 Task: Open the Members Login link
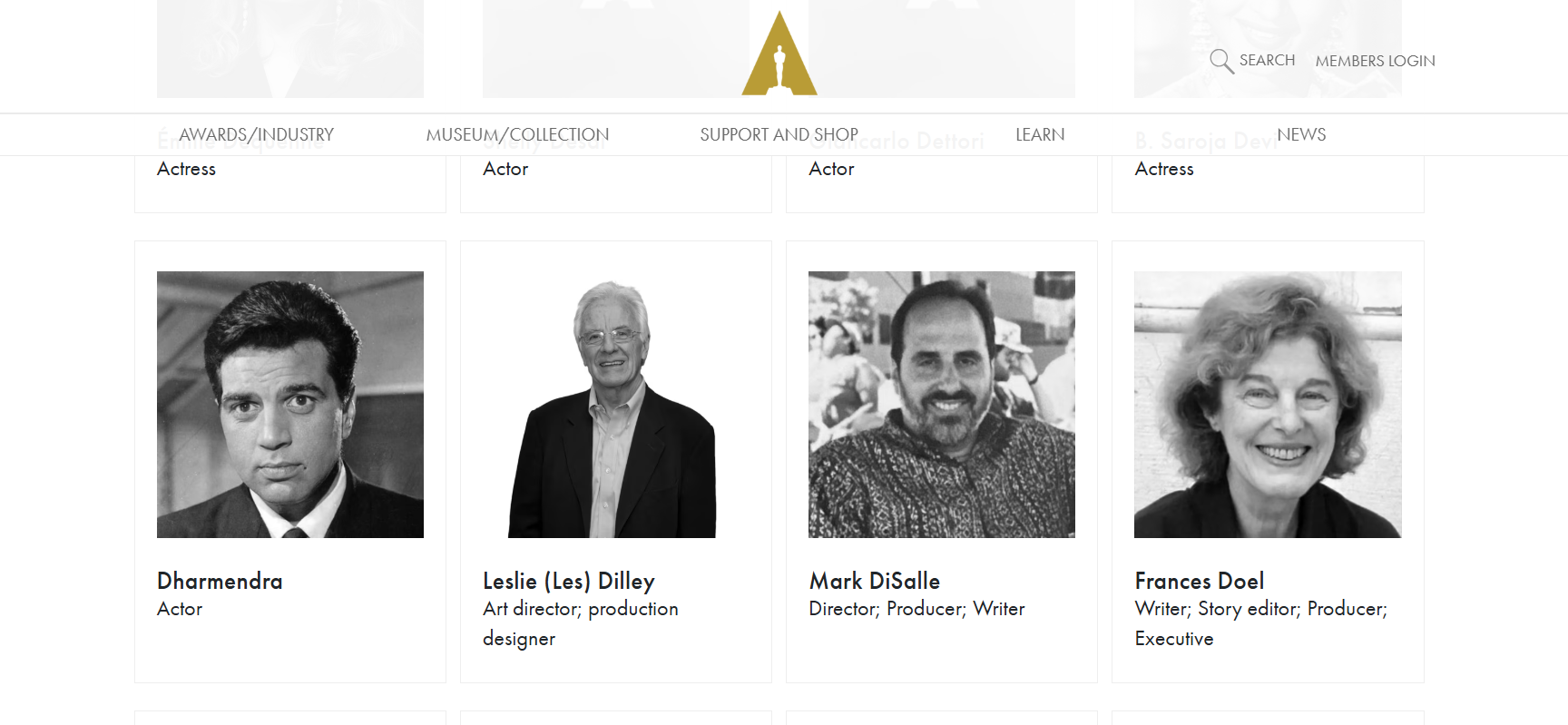(1375, 61)
